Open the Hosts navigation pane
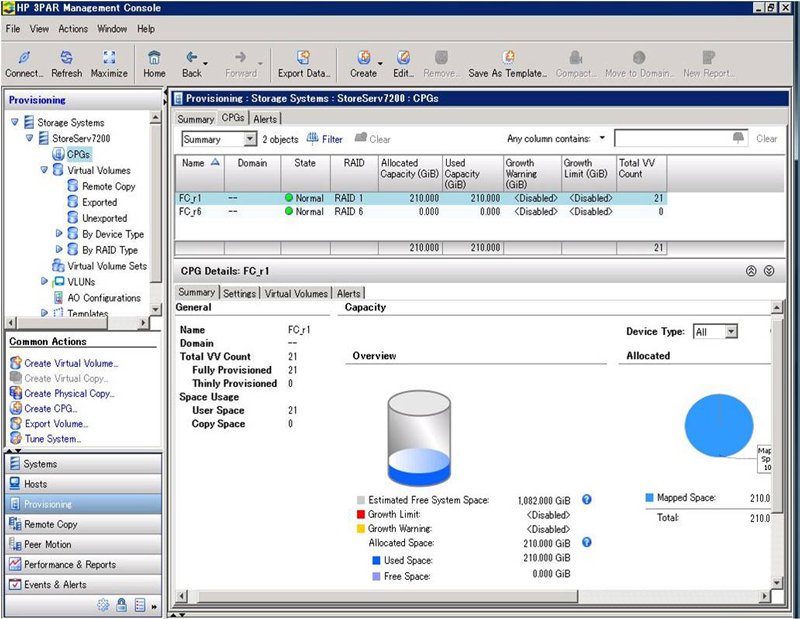 [x=83, y=484]
